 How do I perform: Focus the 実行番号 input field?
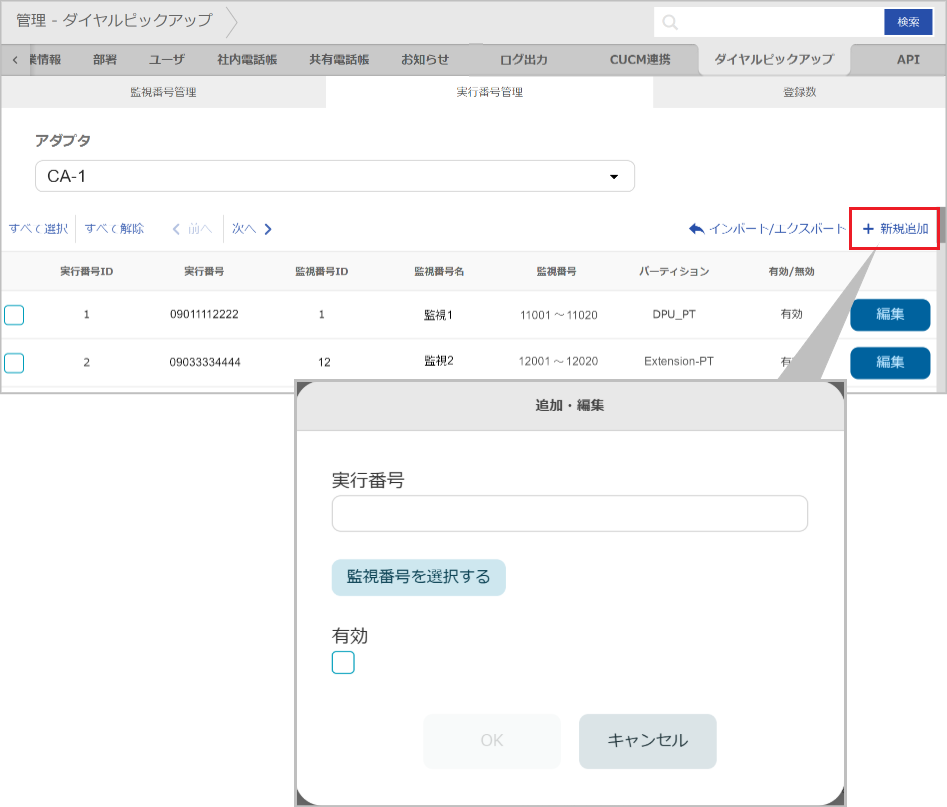point(569,513)
